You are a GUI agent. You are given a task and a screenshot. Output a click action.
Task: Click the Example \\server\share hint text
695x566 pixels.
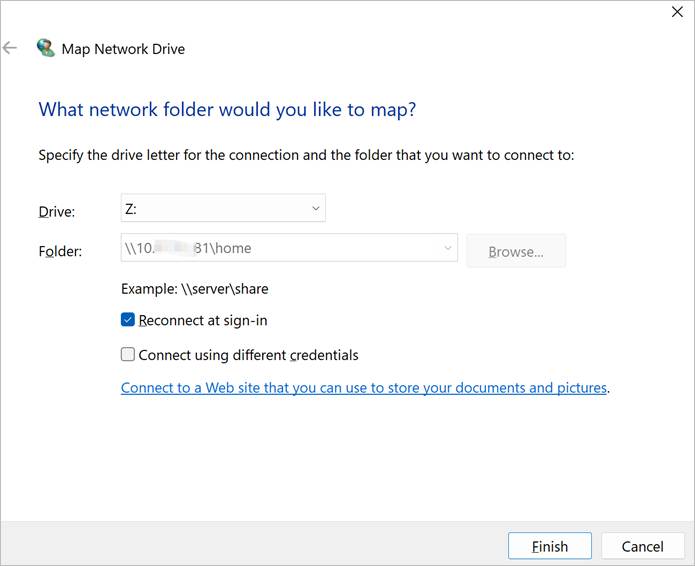click(195, 289)
